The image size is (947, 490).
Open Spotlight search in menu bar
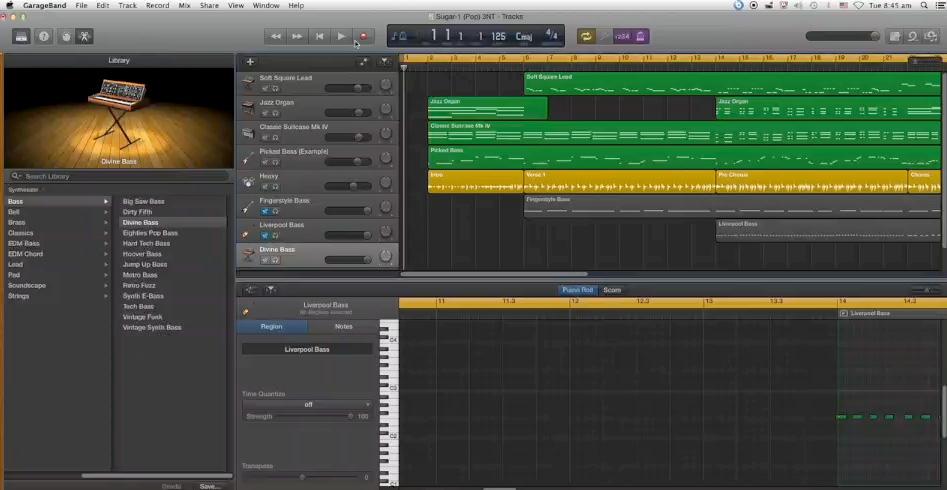tap(924, 5)
